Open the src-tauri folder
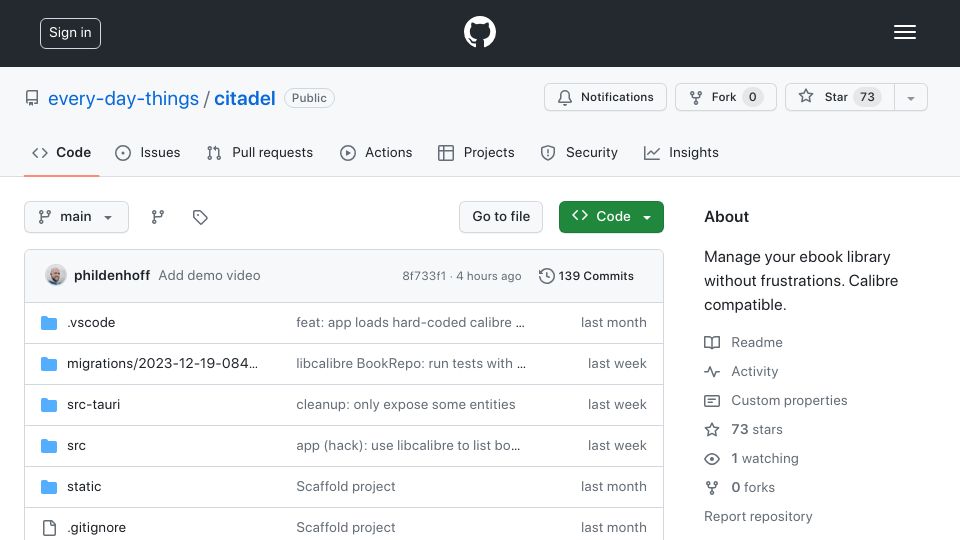This screenshot has height=540, width=960. pos(94,405)
